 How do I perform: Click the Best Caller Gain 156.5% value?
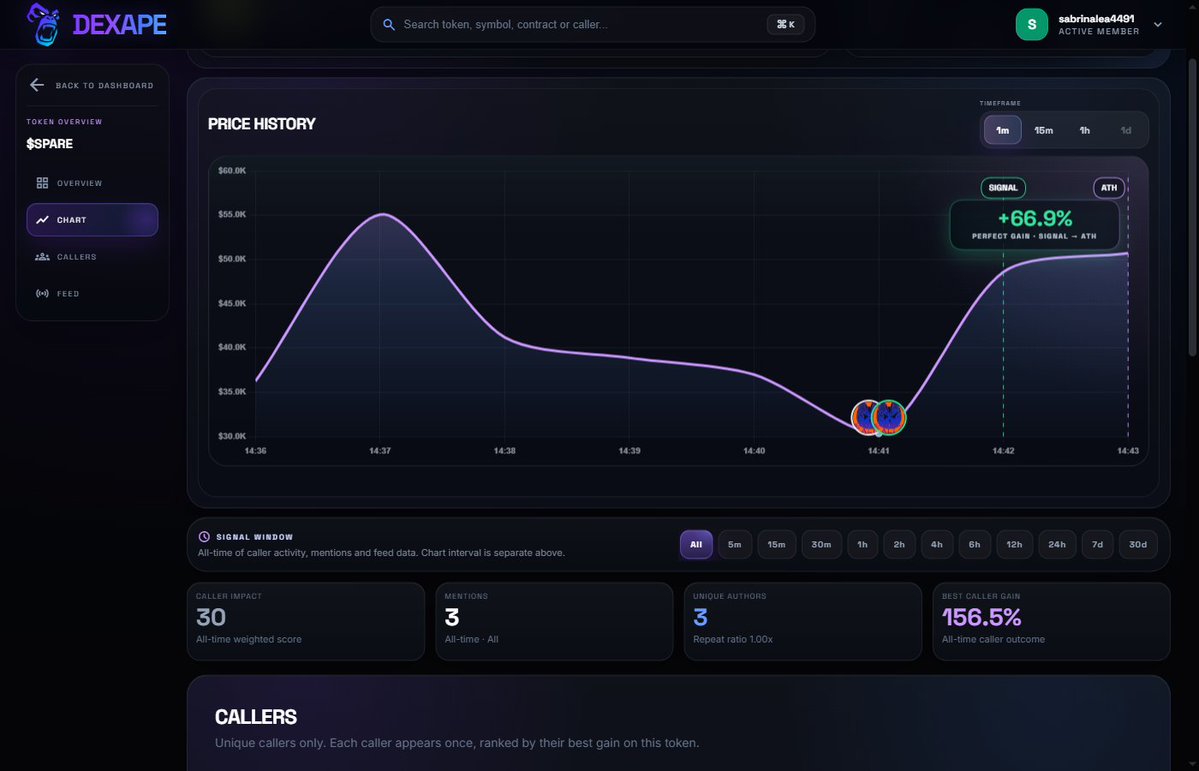pos(982,616)
